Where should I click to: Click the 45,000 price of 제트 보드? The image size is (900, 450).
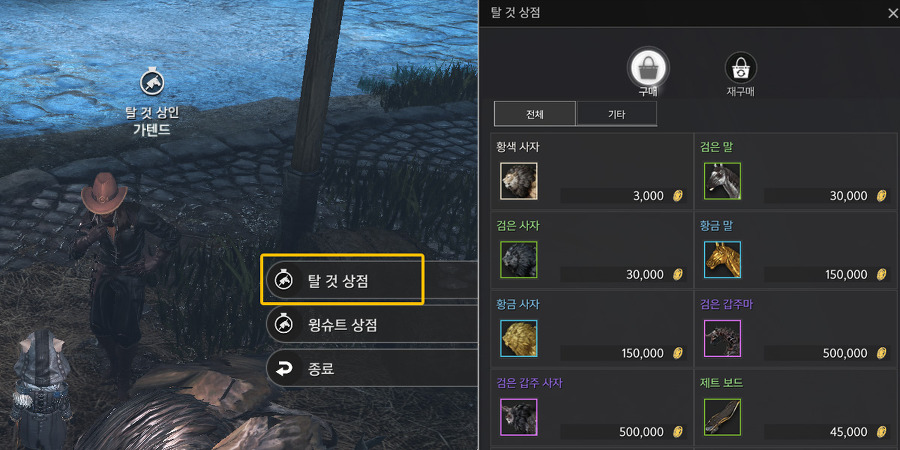coord(827,432)
